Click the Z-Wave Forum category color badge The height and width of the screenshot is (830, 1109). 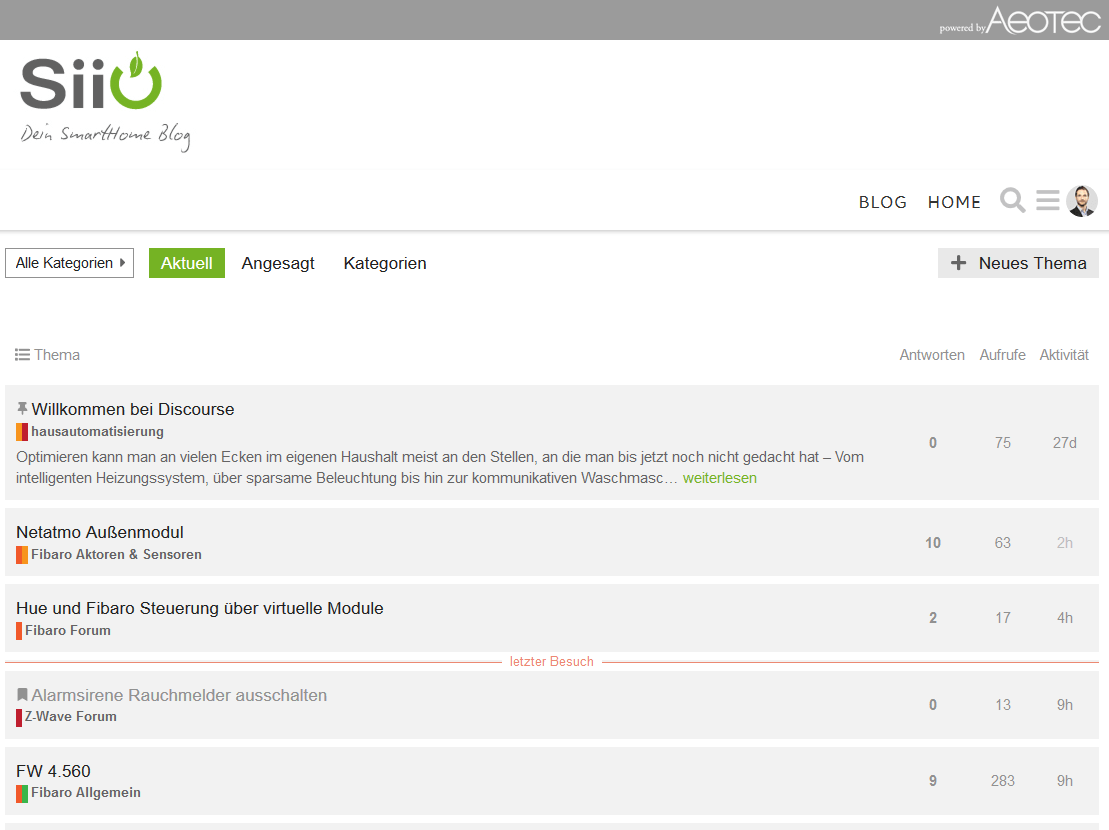click(19, 717)
